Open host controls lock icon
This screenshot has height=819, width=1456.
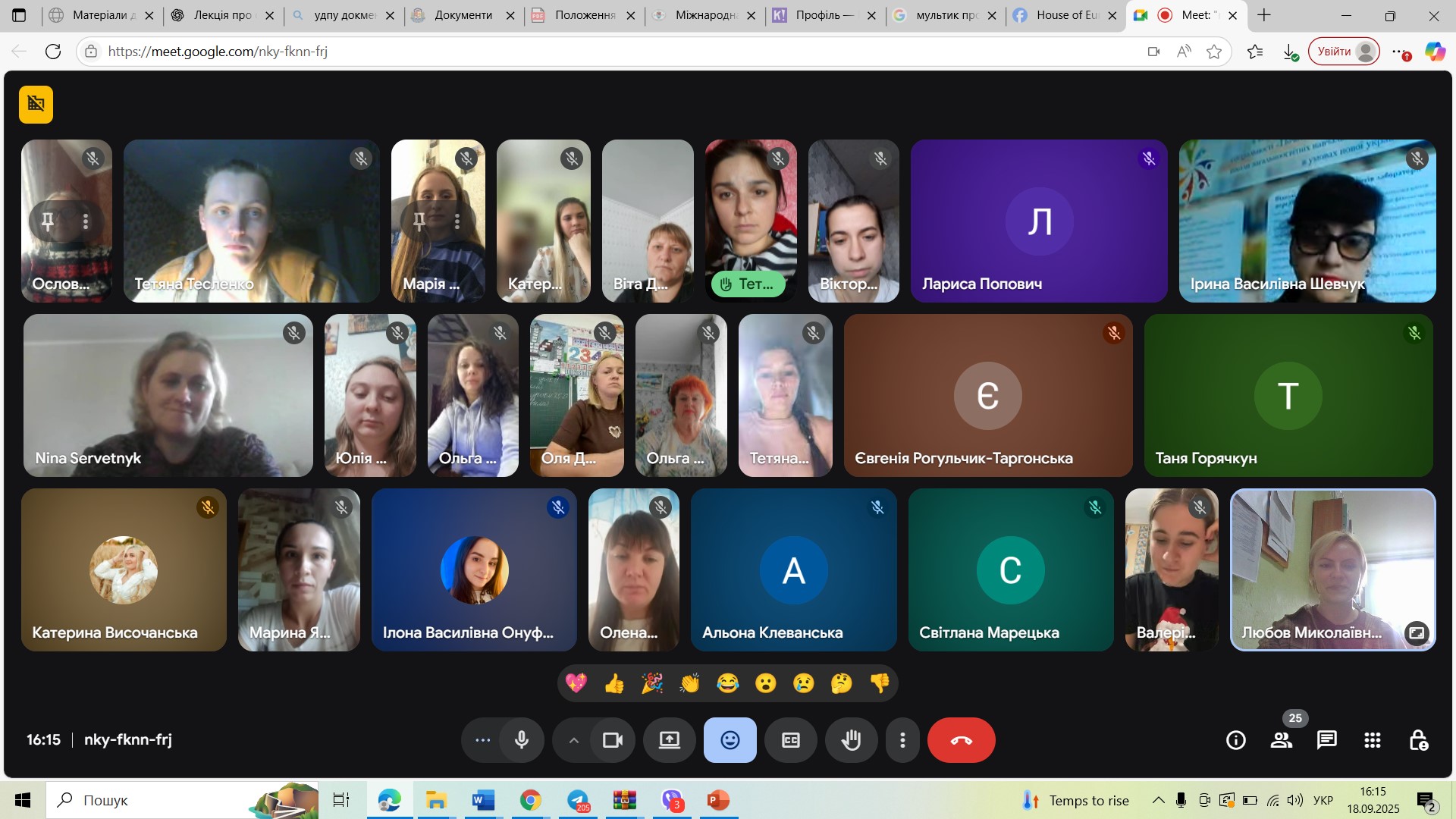pyautogui.click(x=1417, y=740)
